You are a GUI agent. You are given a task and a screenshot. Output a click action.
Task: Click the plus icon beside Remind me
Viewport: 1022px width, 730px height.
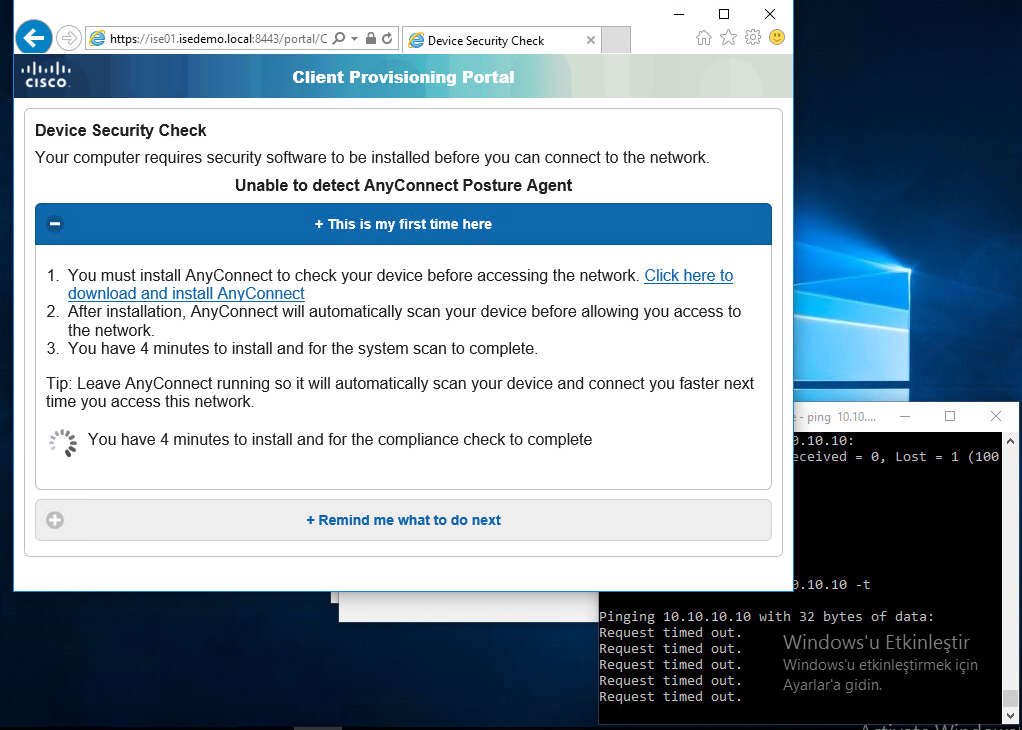(55, 520)
